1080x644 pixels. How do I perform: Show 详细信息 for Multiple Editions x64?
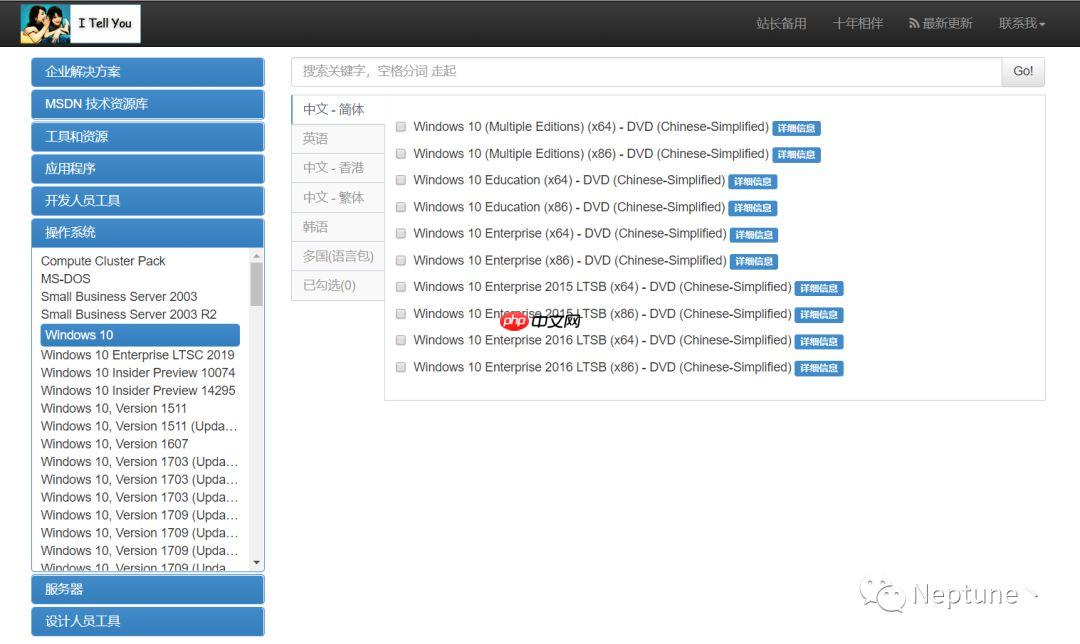tap(796, 128)
